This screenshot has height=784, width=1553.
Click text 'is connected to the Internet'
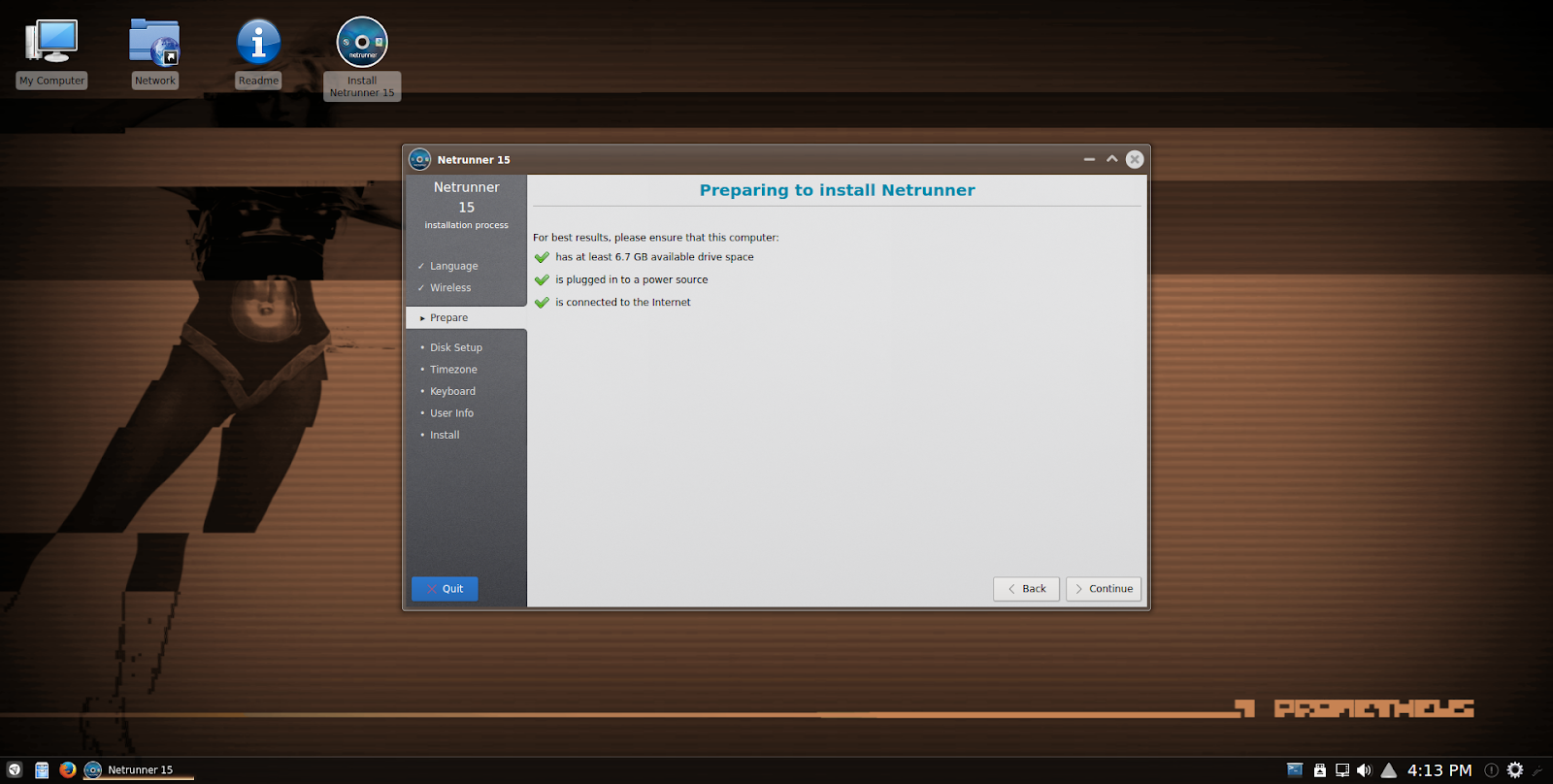623,303
